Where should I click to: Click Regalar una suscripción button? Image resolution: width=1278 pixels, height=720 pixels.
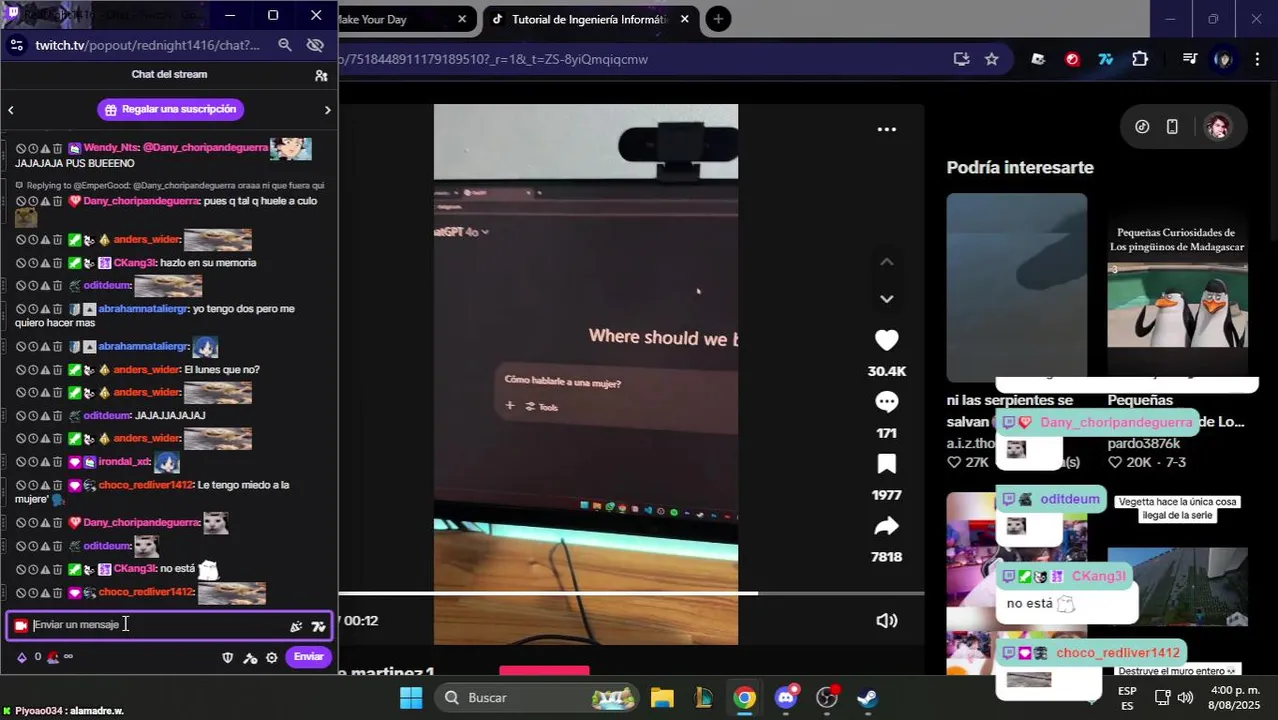(x=171, y=109)
